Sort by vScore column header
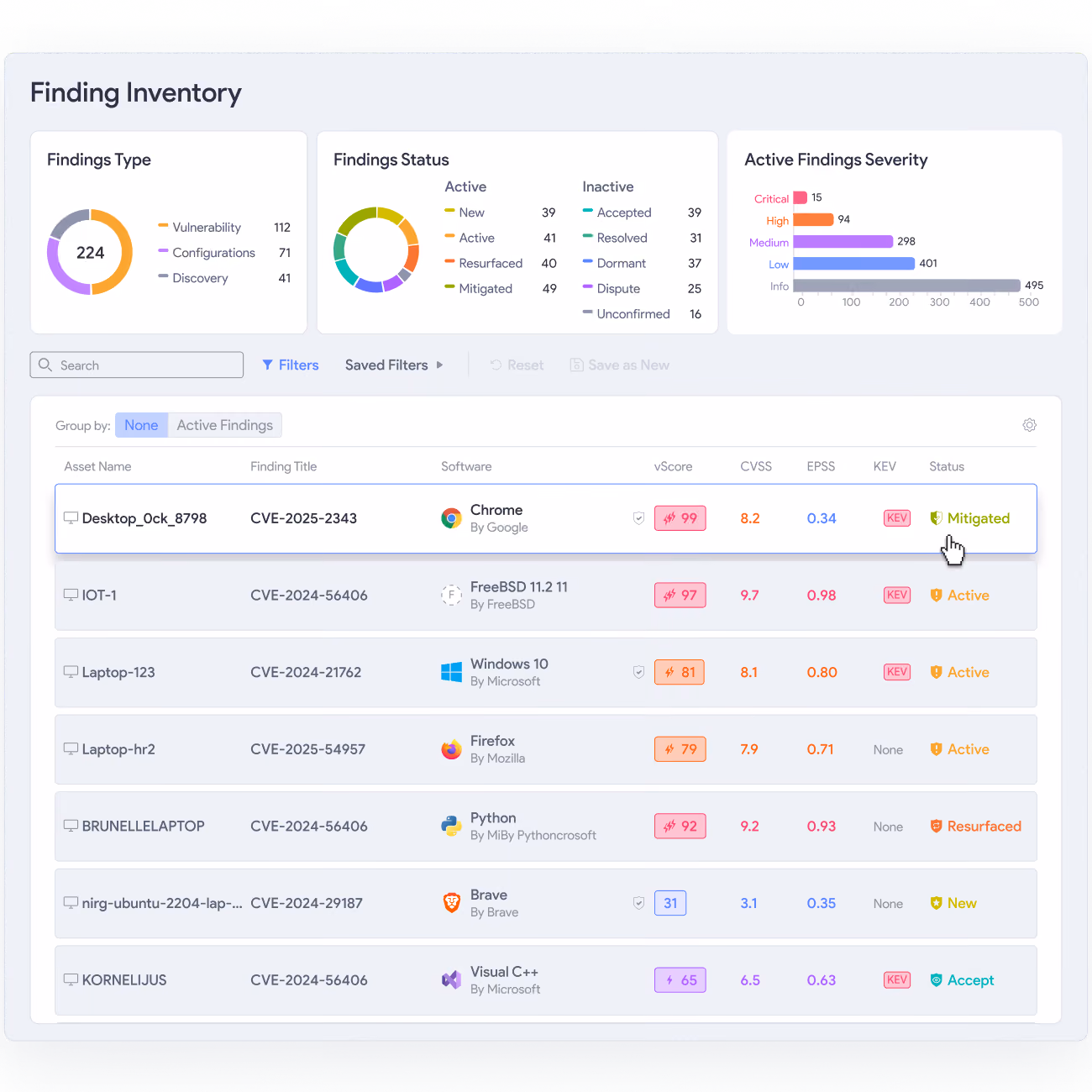 coord(674,466)
